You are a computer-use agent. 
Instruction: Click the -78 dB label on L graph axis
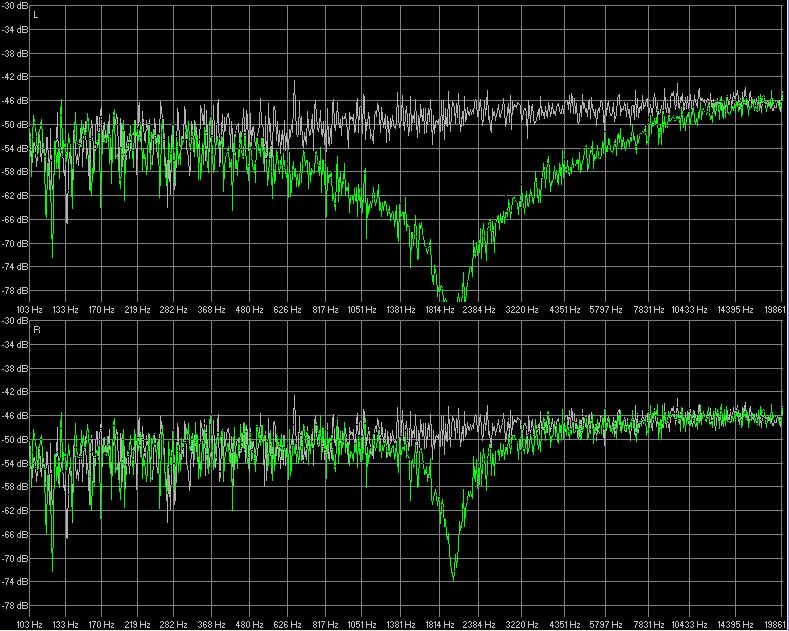tap(15, 291)
